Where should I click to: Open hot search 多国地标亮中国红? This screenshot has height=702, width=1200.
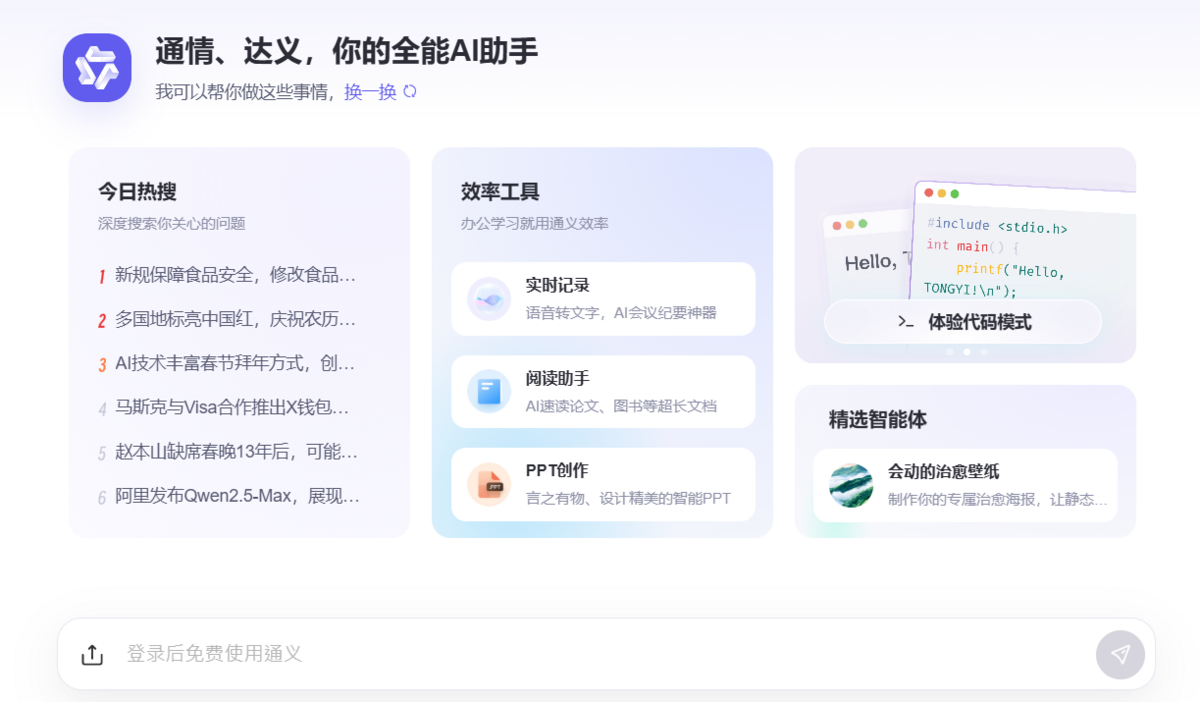(x=236, y=319)
